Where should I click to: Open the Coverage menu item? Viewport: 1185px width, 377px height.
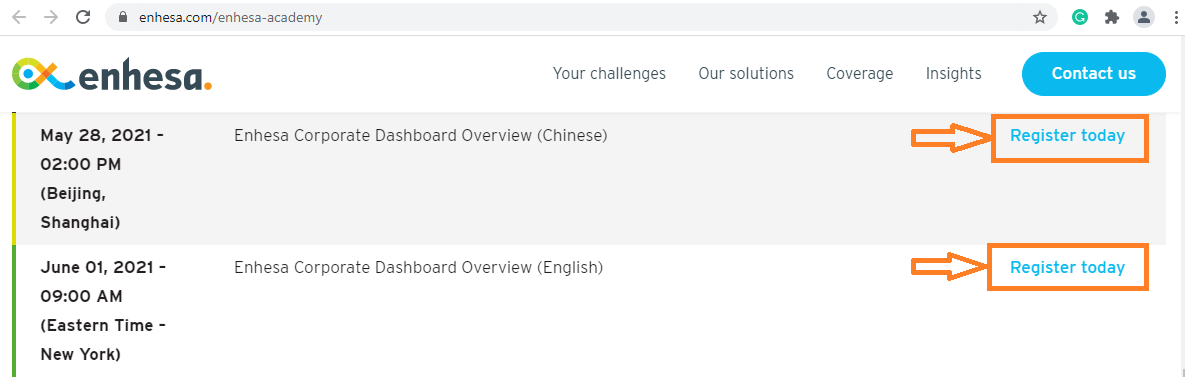point(859,73)
